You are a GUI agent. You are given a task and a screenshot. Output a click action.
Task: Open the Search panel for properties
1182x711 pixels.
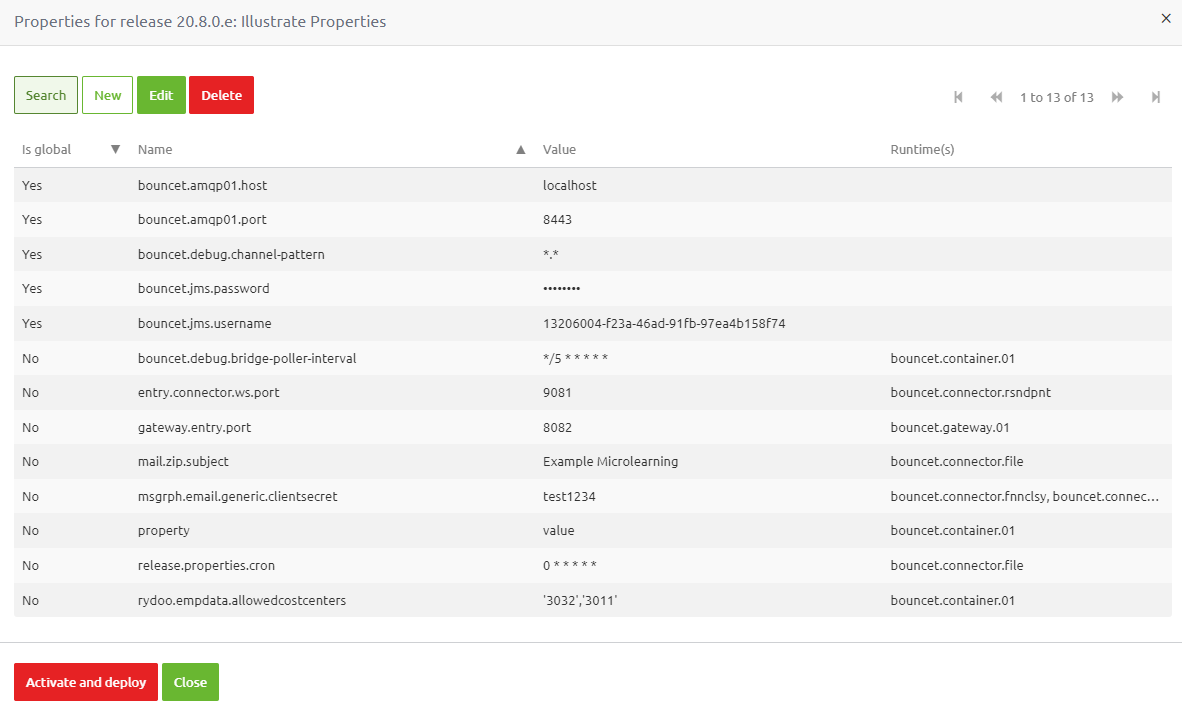[45, 94]
